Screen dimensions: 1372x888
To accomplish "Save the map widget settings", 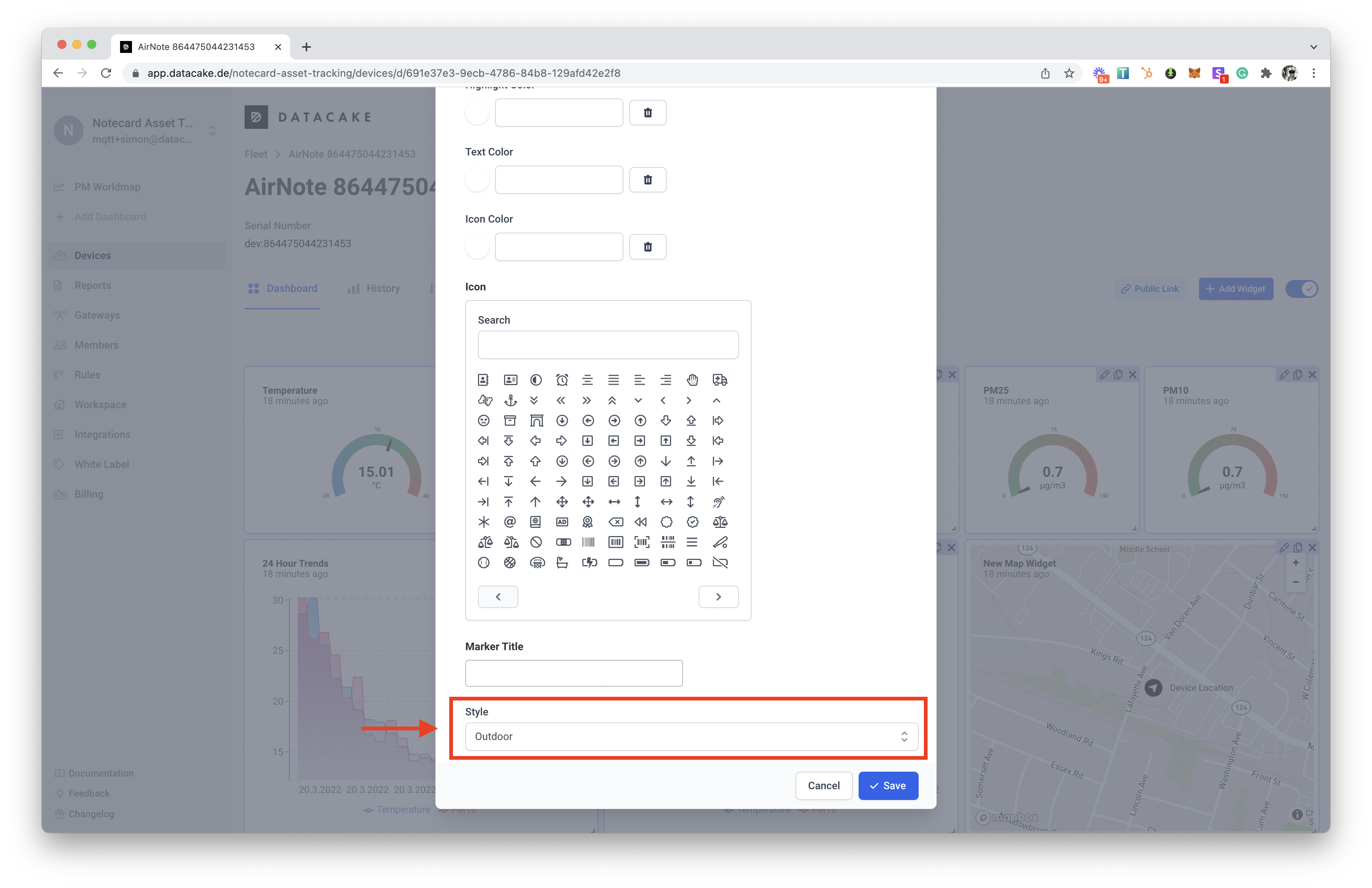I will (888, 785).
